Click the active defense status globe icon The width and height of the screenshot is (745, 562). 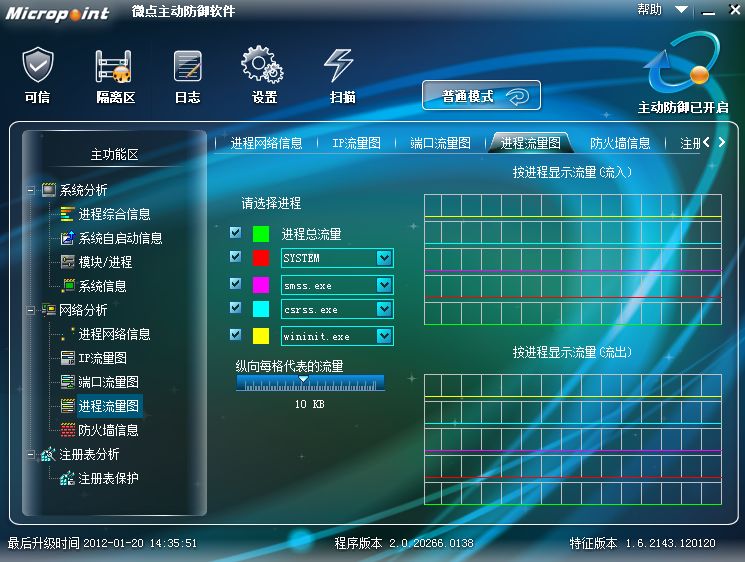(x=682, y=62)
